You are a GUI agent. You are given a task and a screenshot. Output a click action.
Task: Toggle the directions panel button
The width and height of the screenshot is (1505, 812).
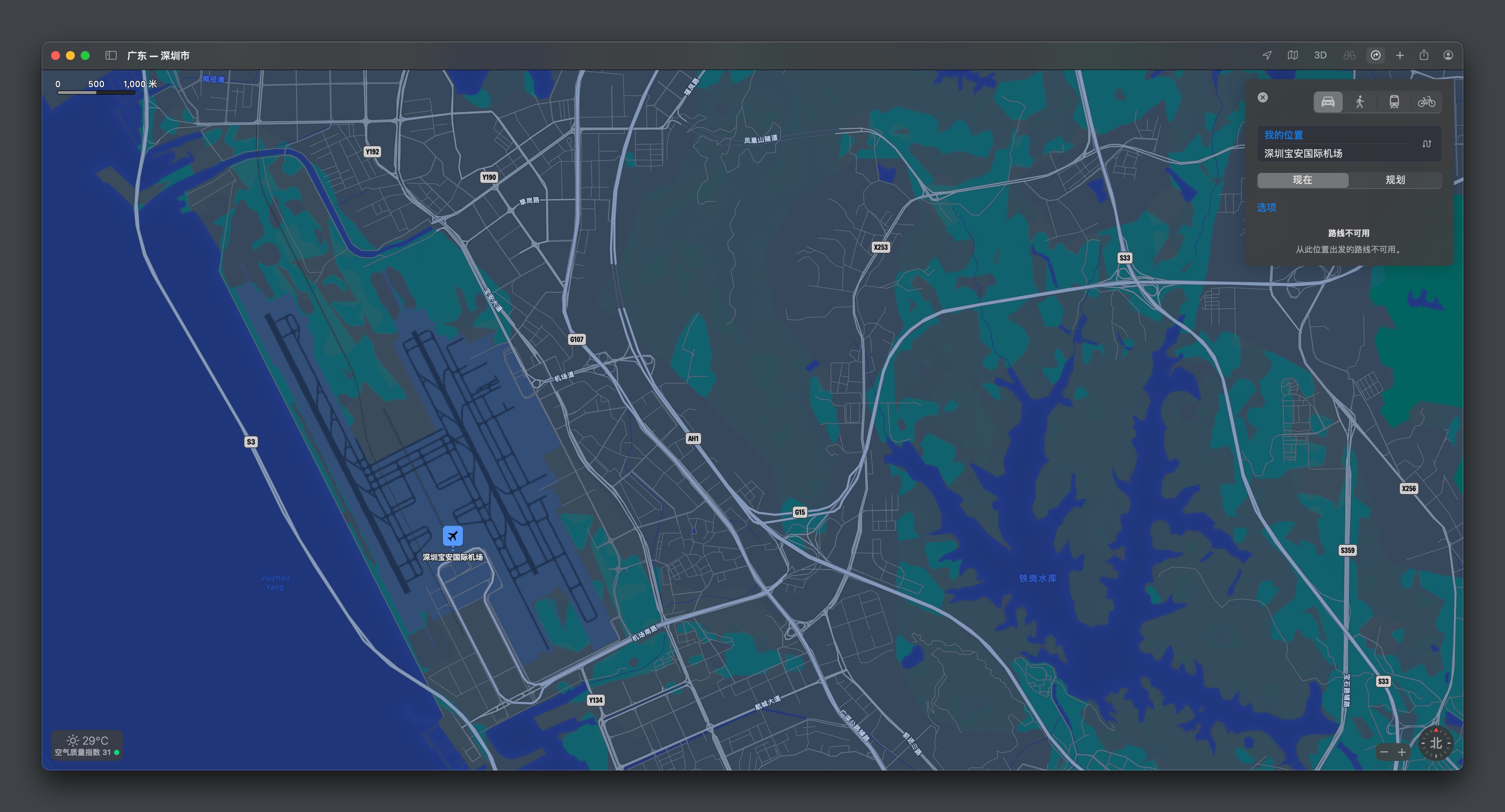point(1375,56)
